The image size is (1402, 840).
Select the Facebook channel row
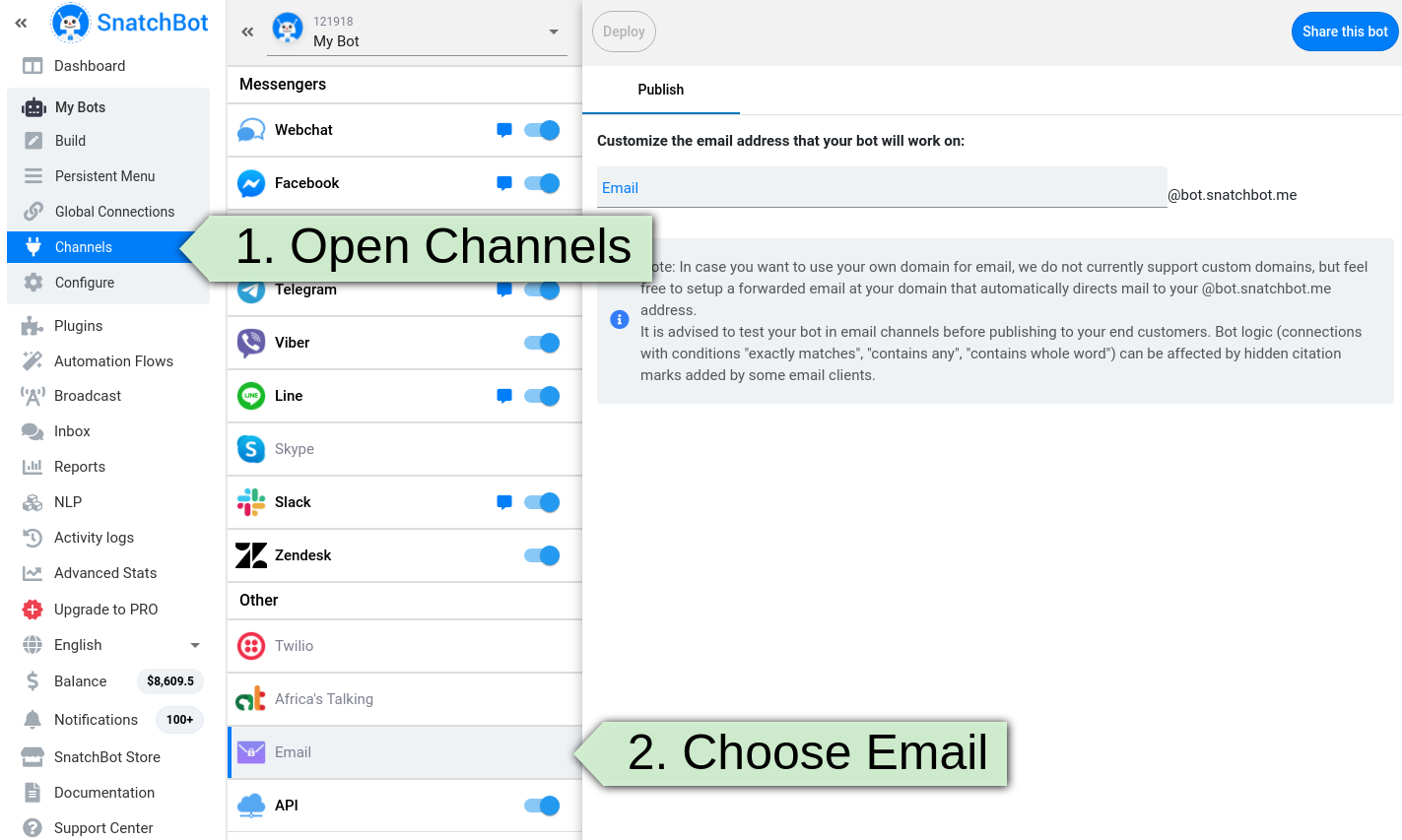(404, 183)
